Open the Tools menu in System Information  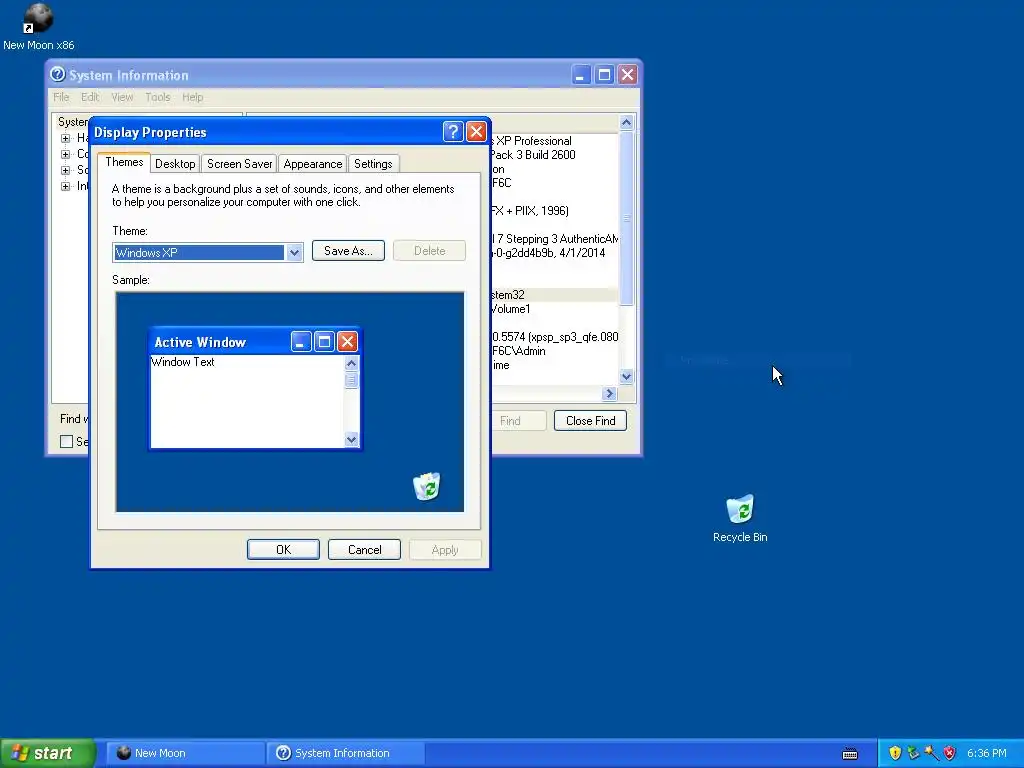(x=157, y=97)
